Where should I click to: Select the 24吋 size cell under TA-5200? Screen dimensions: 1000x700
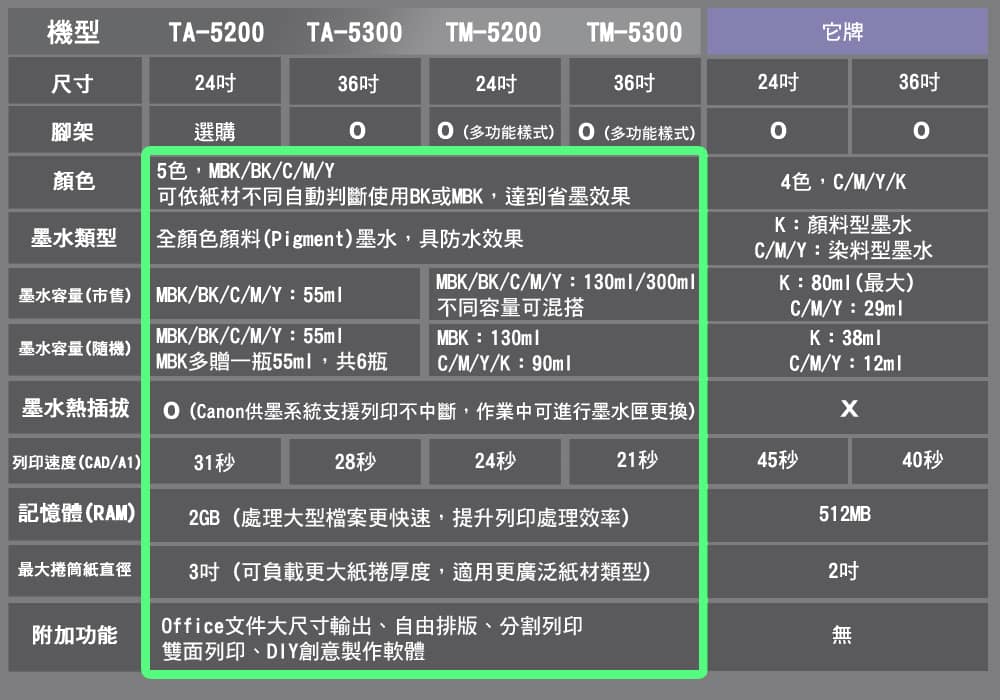(216, 82)
